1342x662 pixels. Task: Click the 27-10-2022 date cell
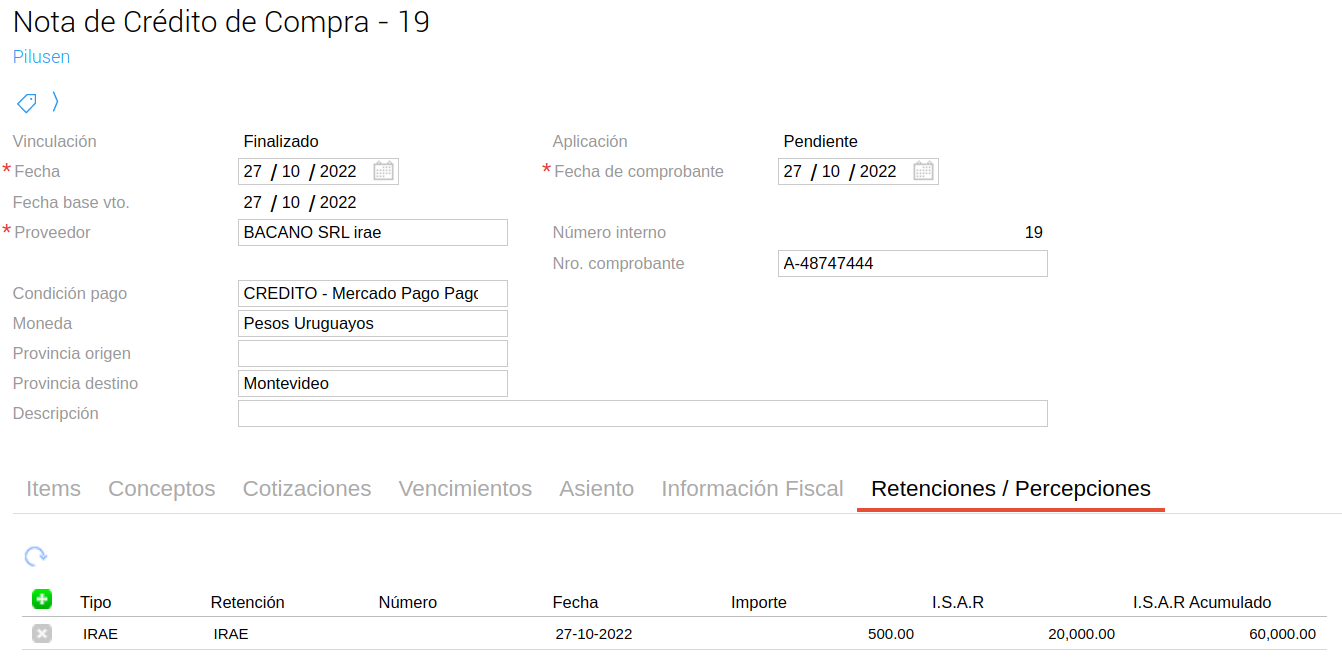[x=594, y=634]
